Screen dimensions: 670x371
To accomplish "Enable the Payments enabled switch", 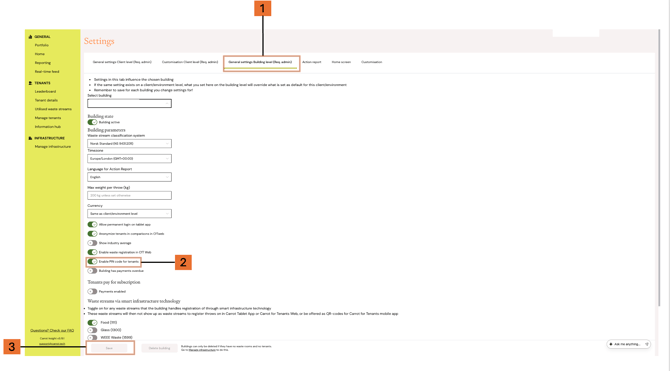I will click(x=92, y=292).
